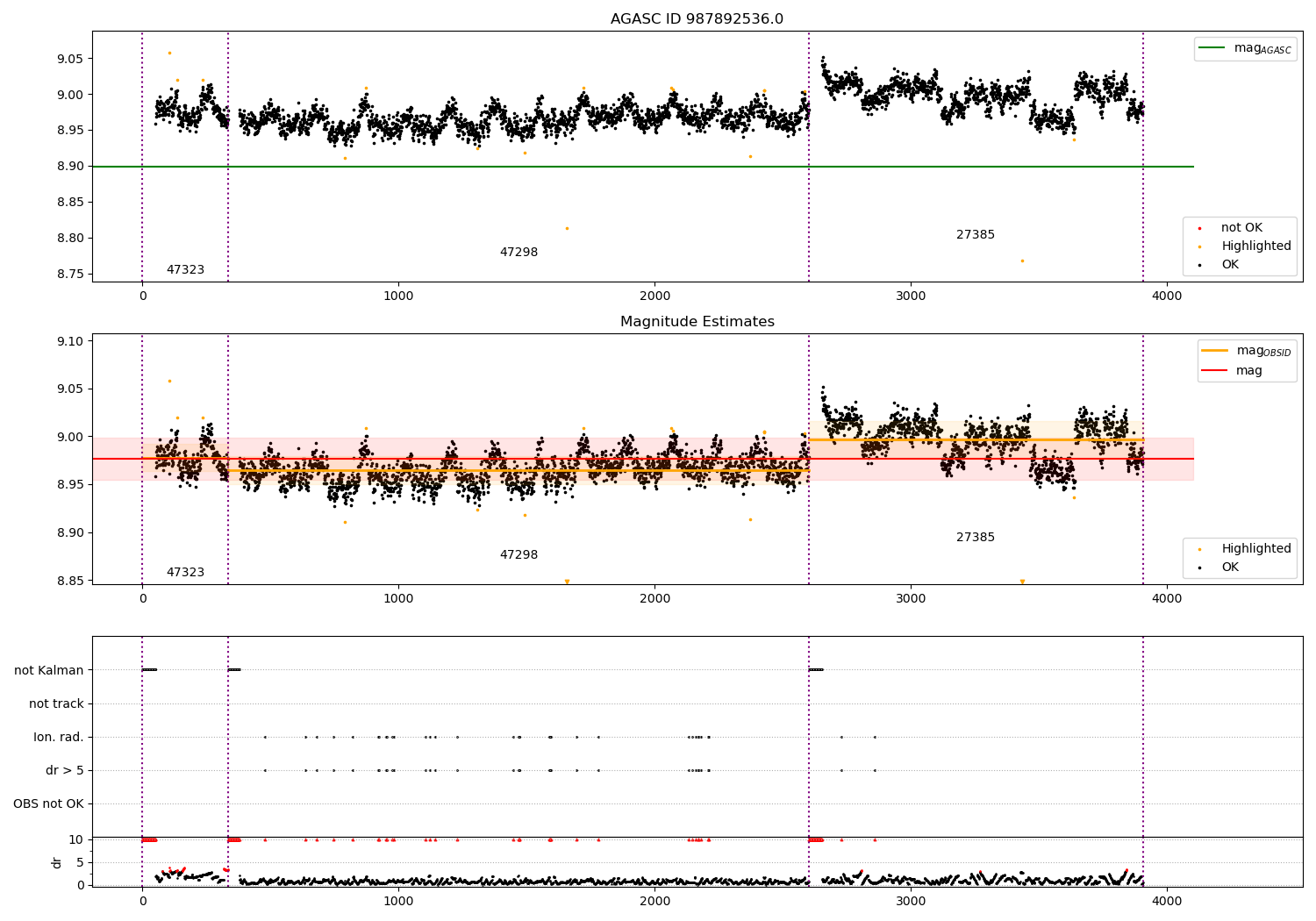Click the 'Ion. rad.' axis label
The height and width of the screenshot is (921, 1316).
pyautogui.click(x=59, y=737)
